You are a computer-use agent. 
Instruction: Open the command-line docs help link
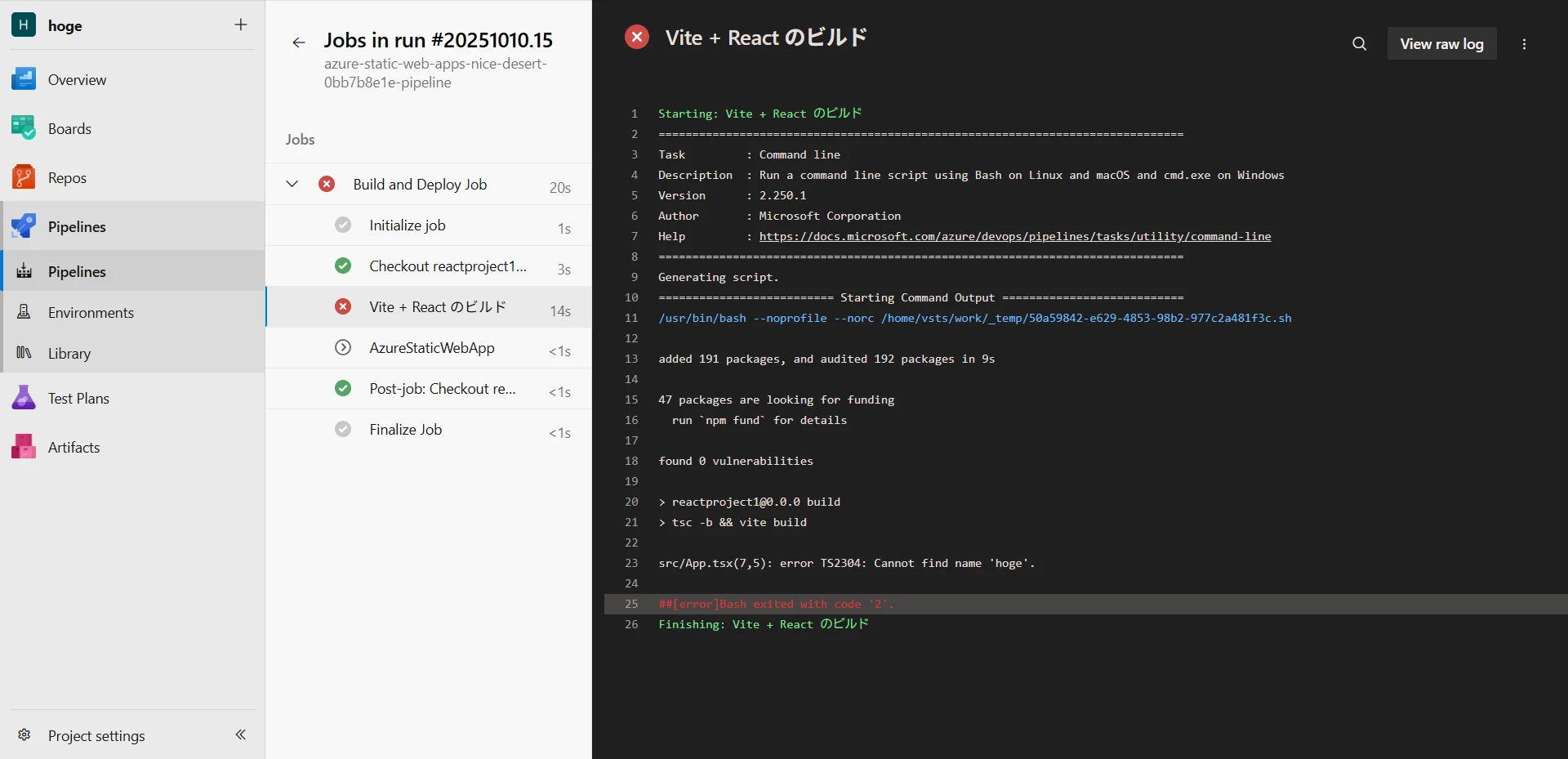pyautogui.click(x=1014, y=237)
